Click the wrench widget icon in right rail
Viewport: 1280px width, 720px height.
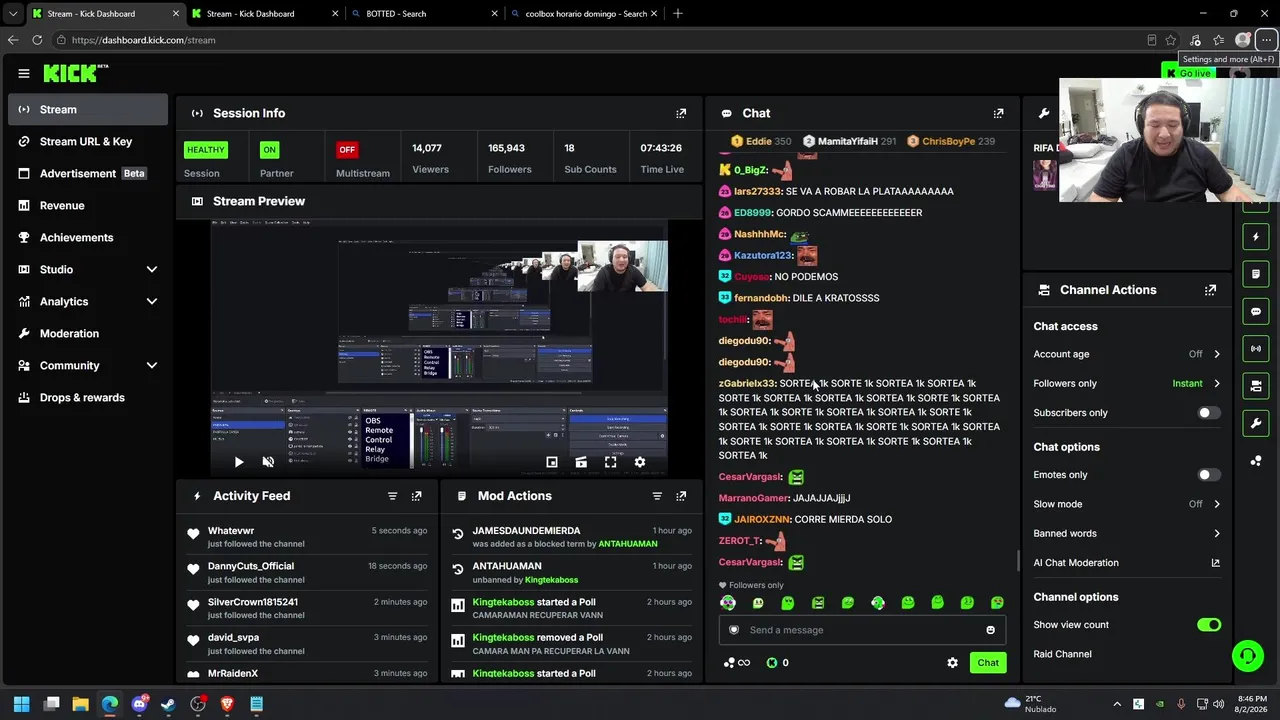(x=1256, y=423)
